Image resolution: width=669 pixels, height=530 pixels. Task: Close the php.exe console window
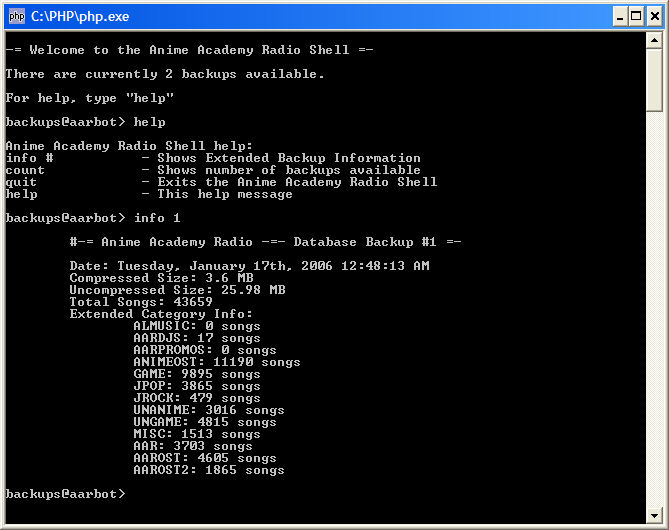pos(653,16)
